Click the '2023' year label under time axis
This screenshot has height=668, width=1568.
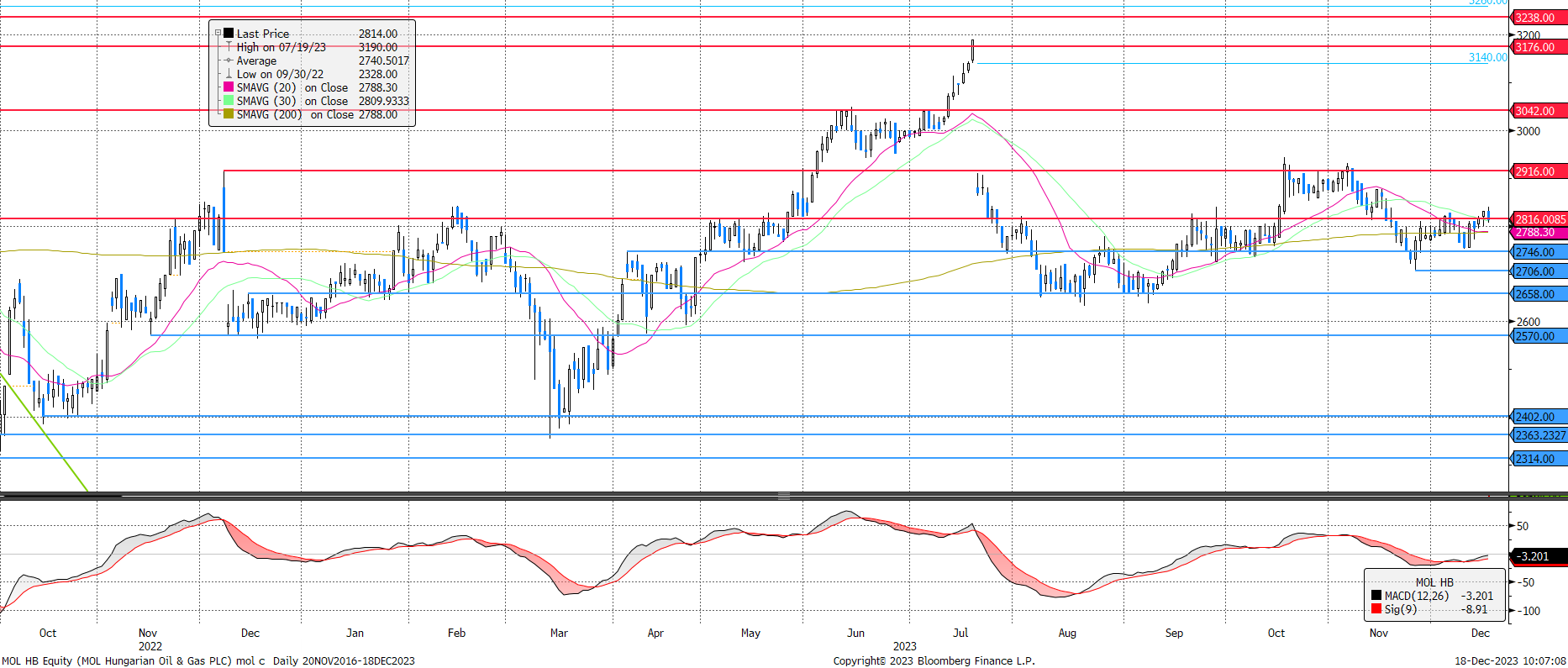coord(905,646)
